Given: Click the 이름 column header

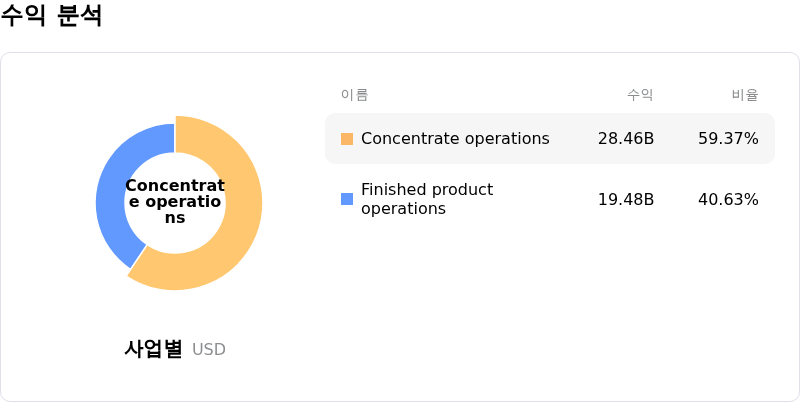Looking at the screenshot, I should tap(354, 95).
